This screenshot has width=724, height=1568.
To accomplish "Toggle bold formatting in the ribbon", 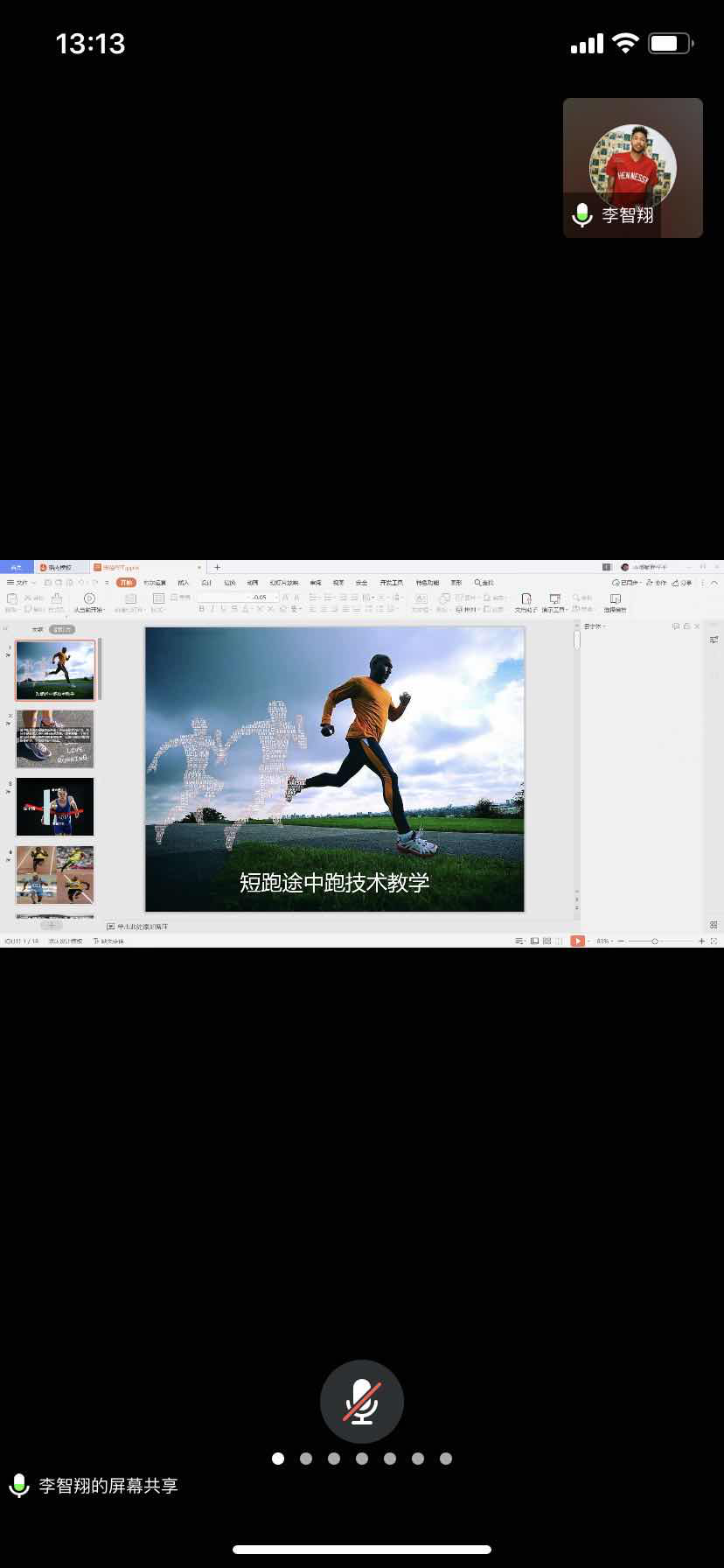I will click(201, 609).
